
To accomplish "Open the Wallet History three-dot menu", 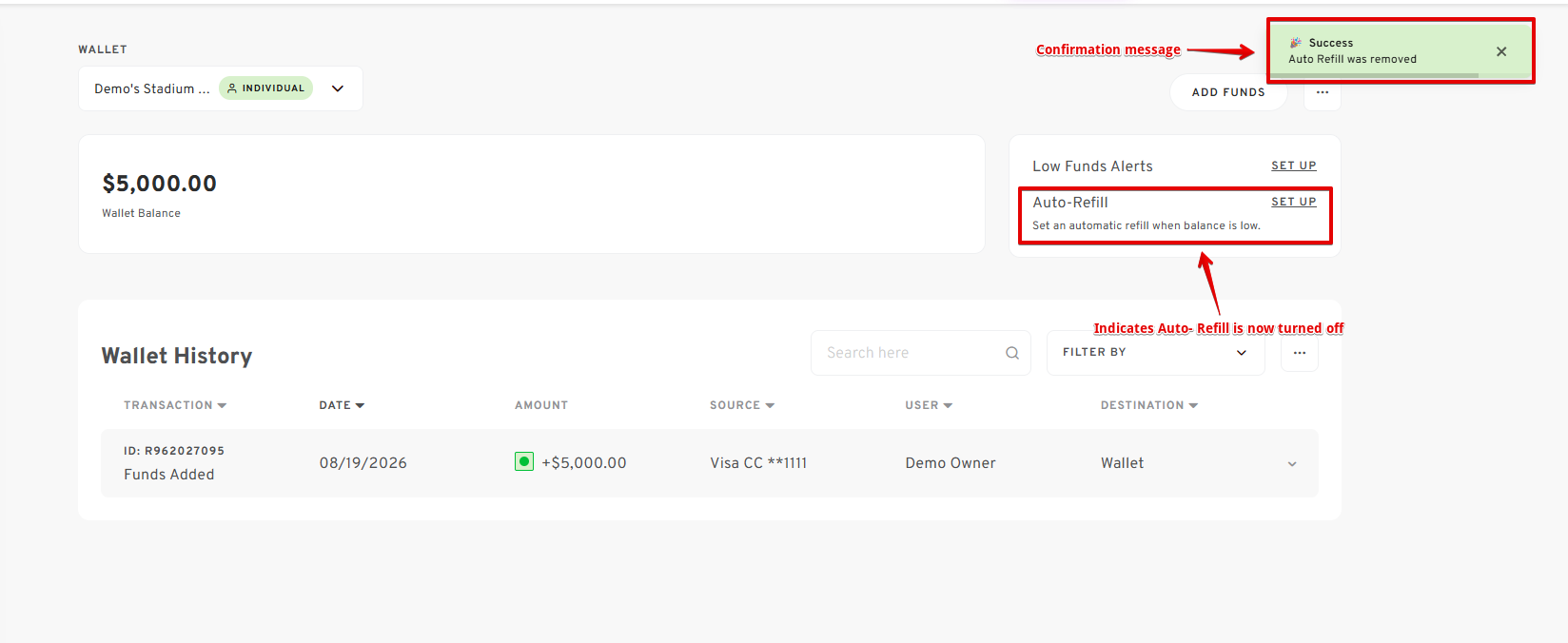I will (x=1300, y=353).
